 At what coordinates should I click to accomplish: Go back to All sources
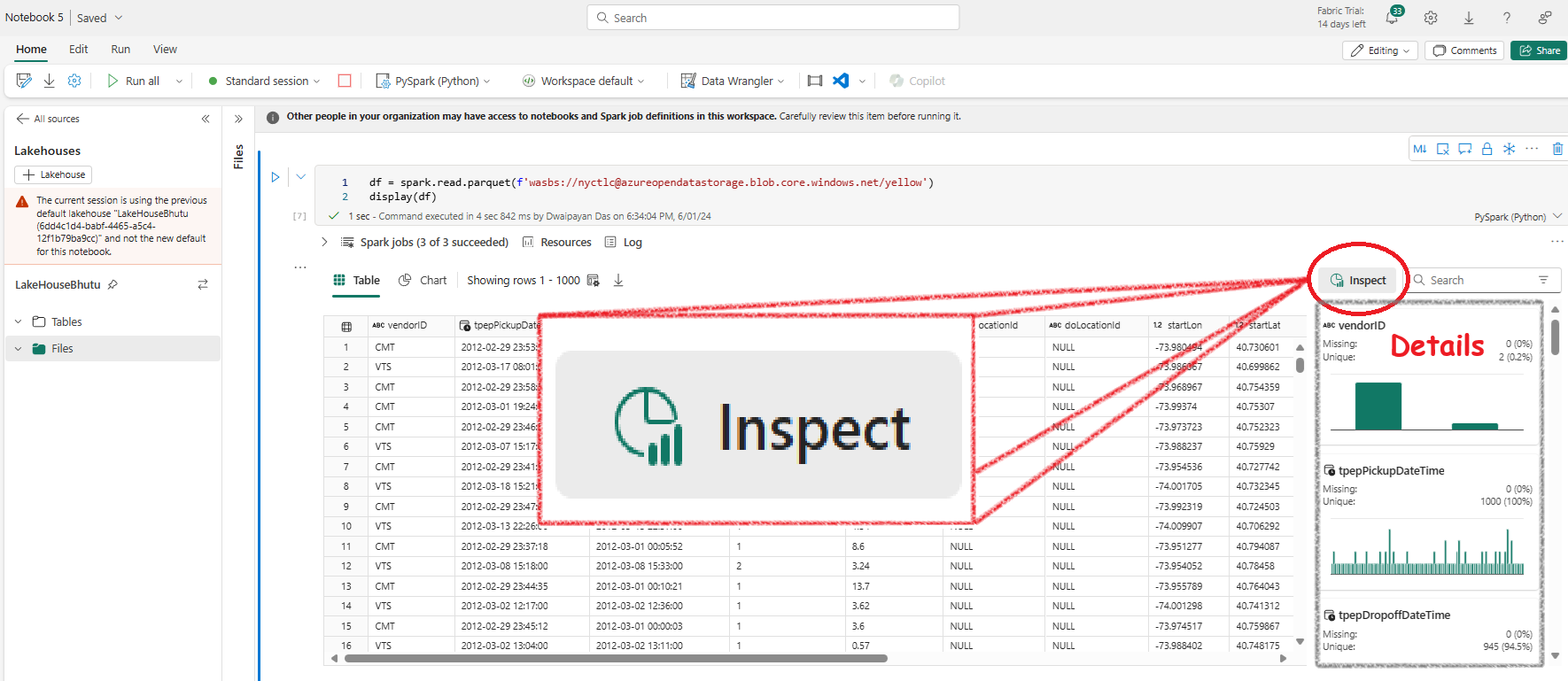pyautogui.click(x=48, y=119)
